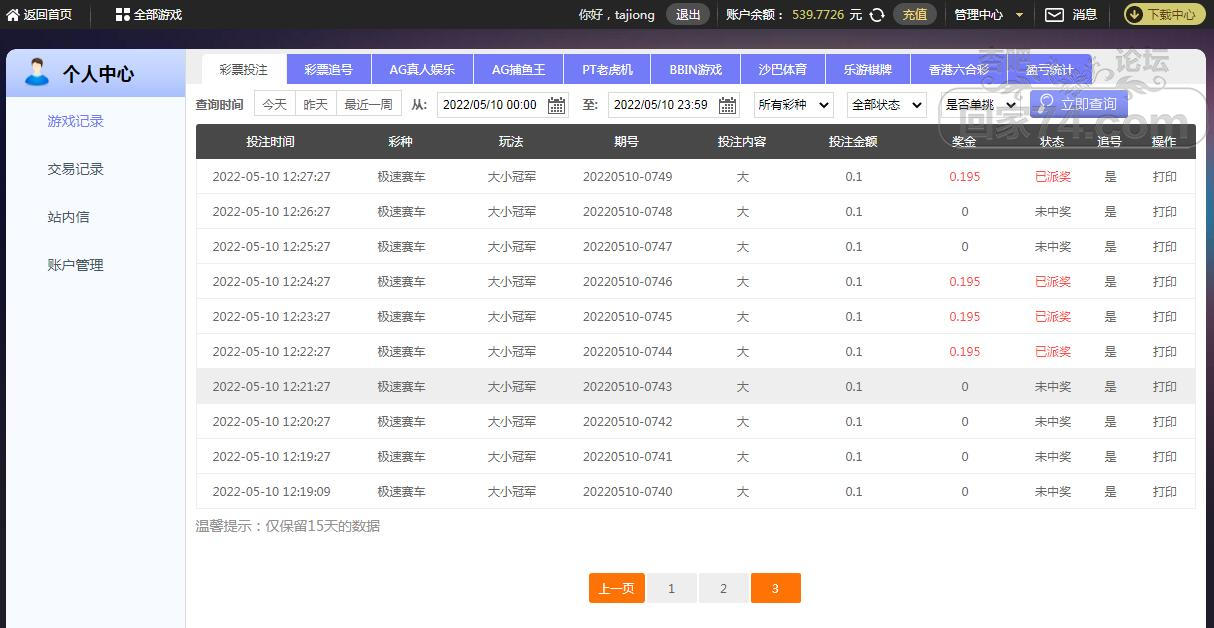Screen dimensions: 1214x628
Task: Click the 消息 messages link
Action: [1085, 15]
